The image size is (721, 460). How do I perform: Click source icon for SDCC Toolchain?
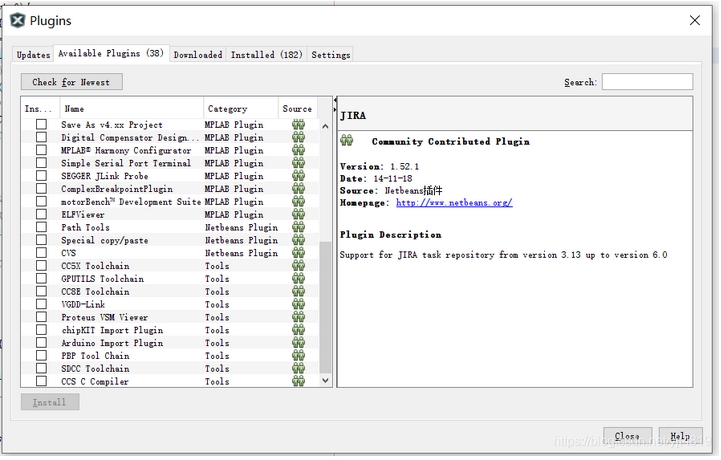click(x=298, y=369)
